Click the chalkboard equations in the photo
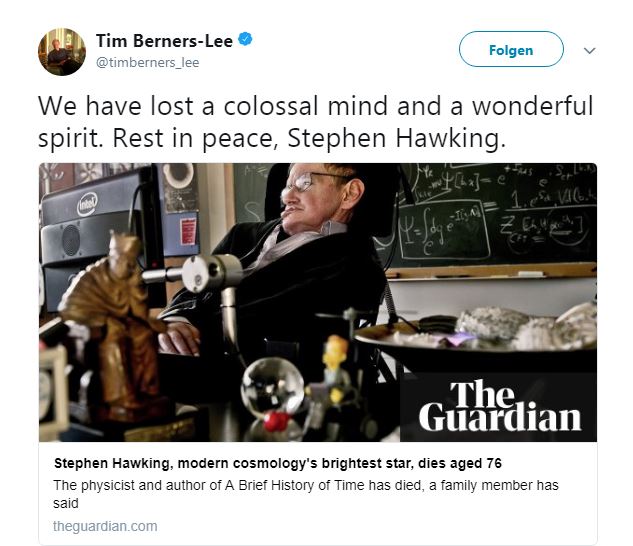Image resolution: width=633 pixels, height=546 pixels. pos(495,214)
